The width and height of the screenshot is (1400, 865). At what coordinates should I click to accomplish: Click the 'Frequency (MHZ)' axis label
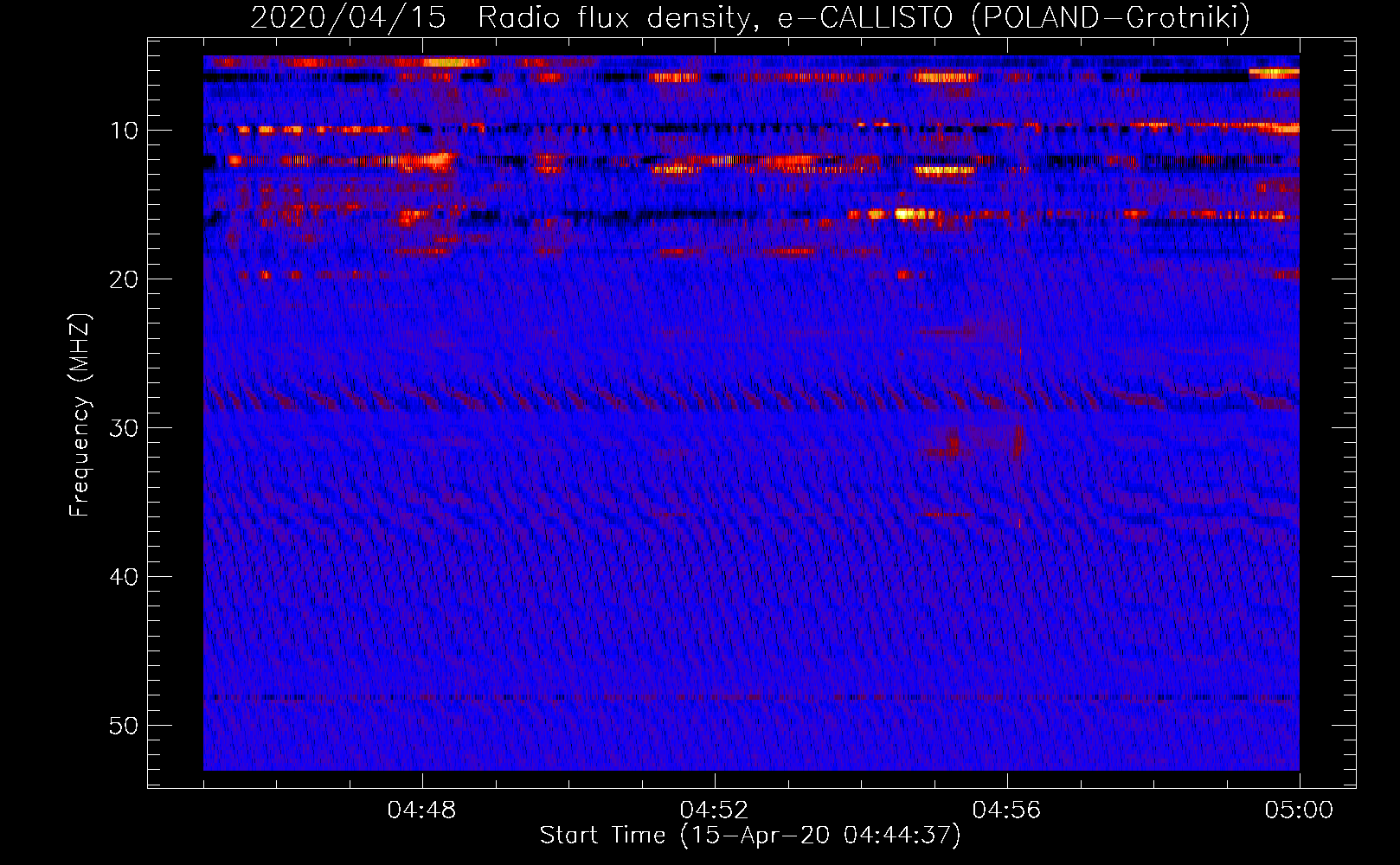80,415
